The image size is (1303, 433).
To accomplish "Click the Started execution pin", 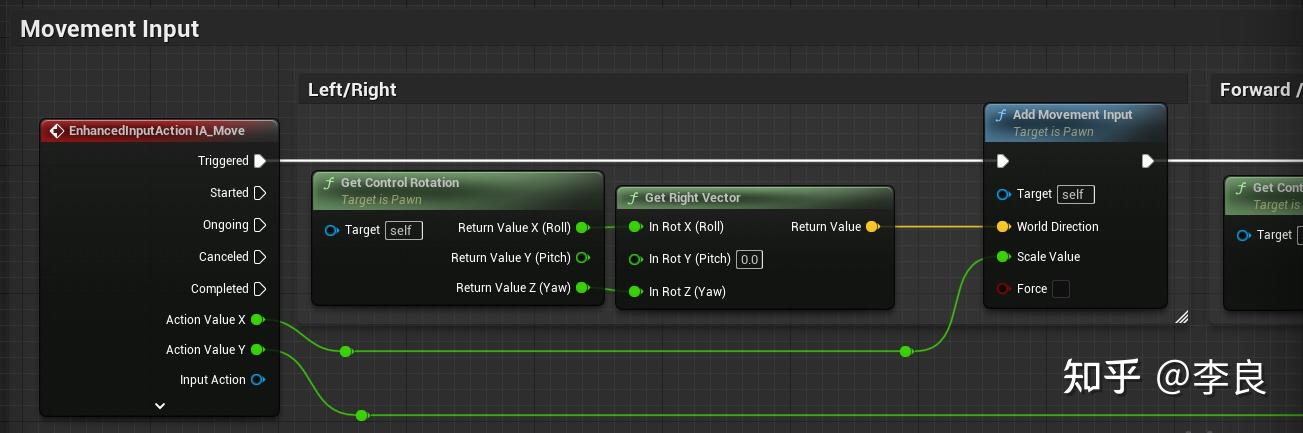I will (x=260, y=193).
